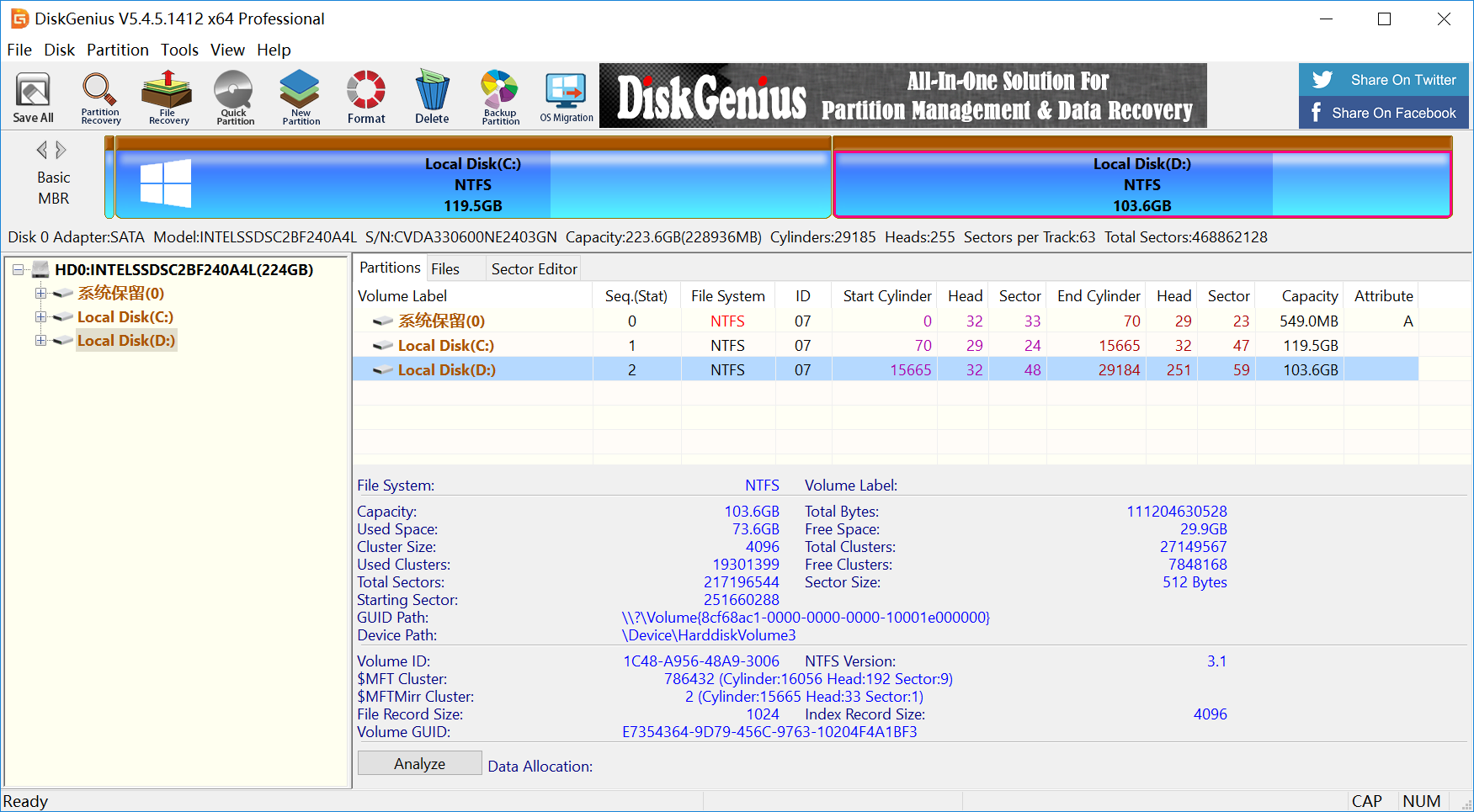
Task: Click drive icon next to Local Disk(C:) in table
Action: pos(383,345)
